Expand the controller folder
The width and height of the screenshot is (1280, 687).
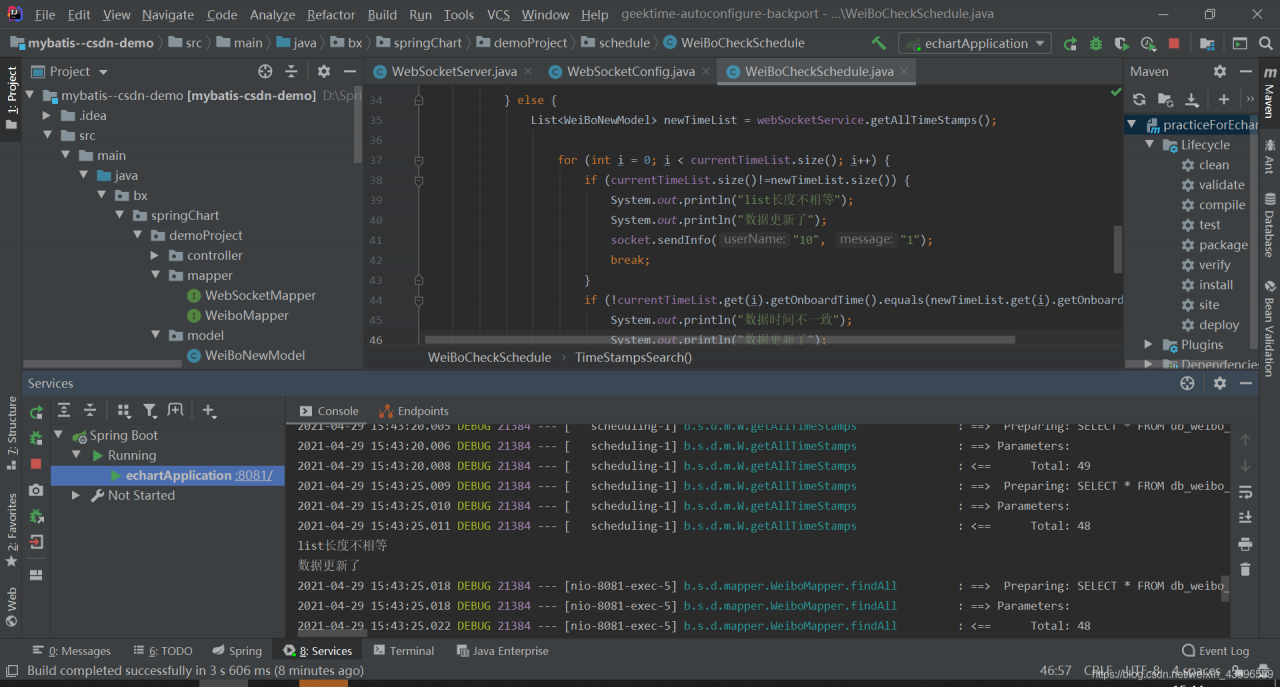click(x=155, y=255)
